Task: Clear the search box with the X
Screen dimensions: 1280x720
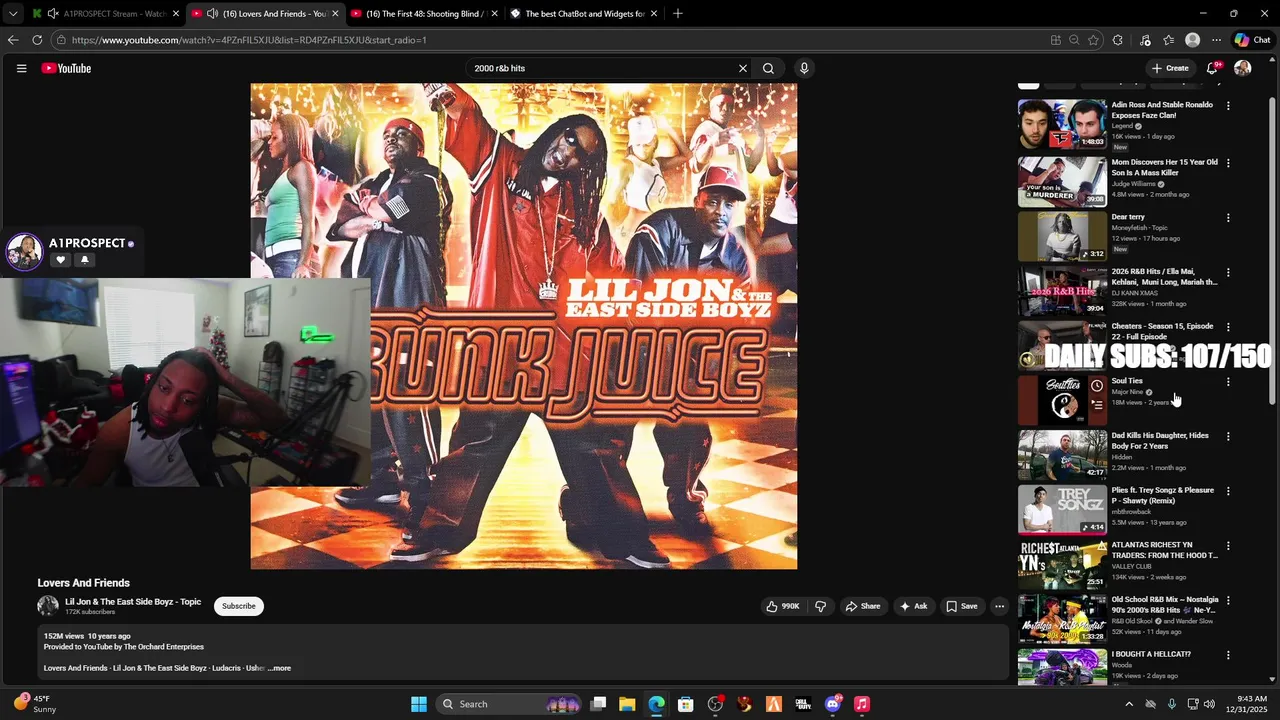Action: point(743,68)
